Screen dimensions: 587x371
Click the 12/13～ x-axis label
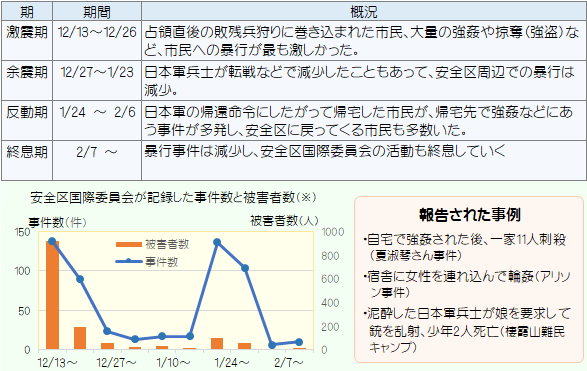[57, 362]
